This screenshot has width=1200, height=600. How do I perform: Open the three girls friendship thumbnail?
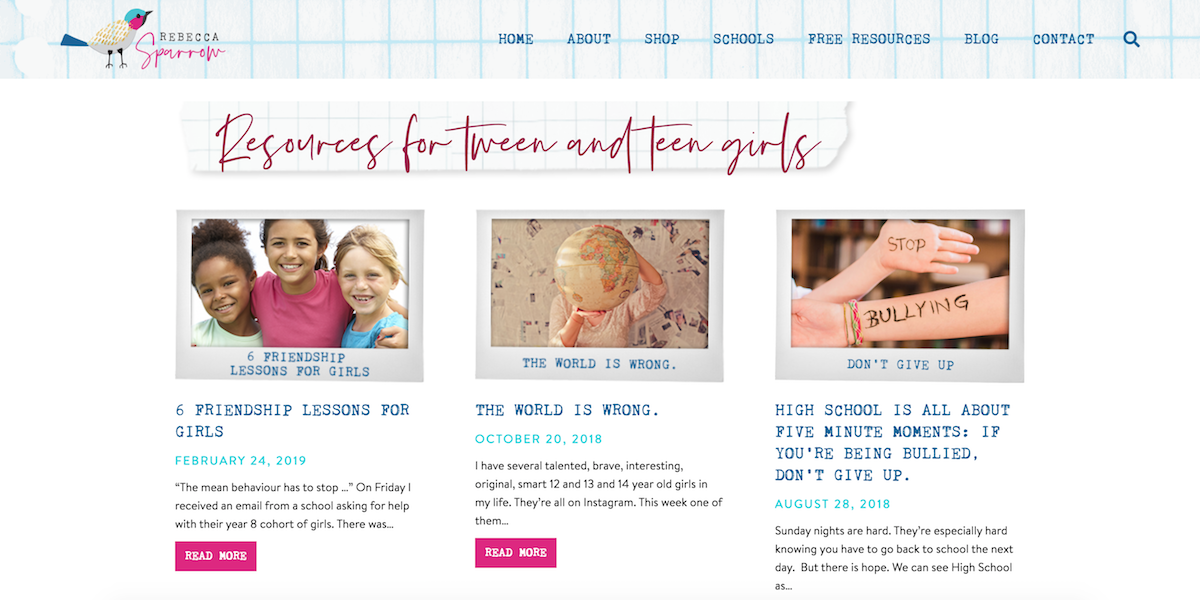click(x=299, y=295)
